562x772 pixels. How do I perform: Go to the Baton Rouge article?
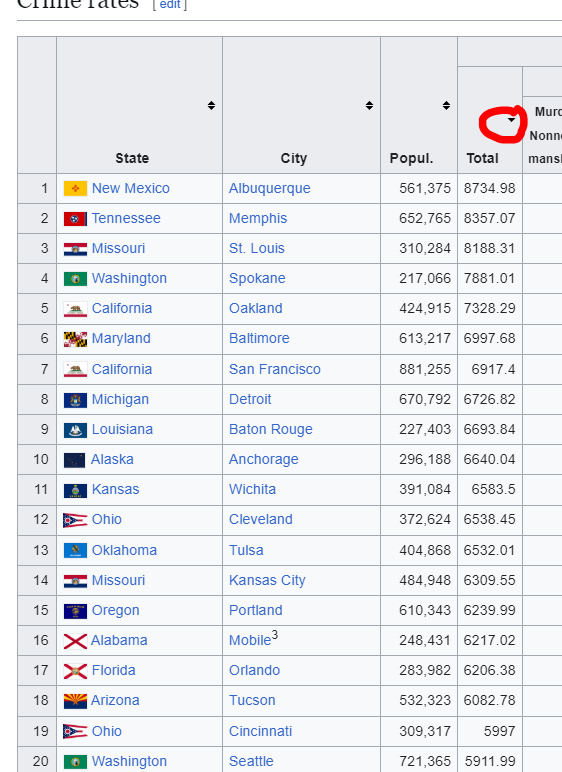[x=271, y=429]
